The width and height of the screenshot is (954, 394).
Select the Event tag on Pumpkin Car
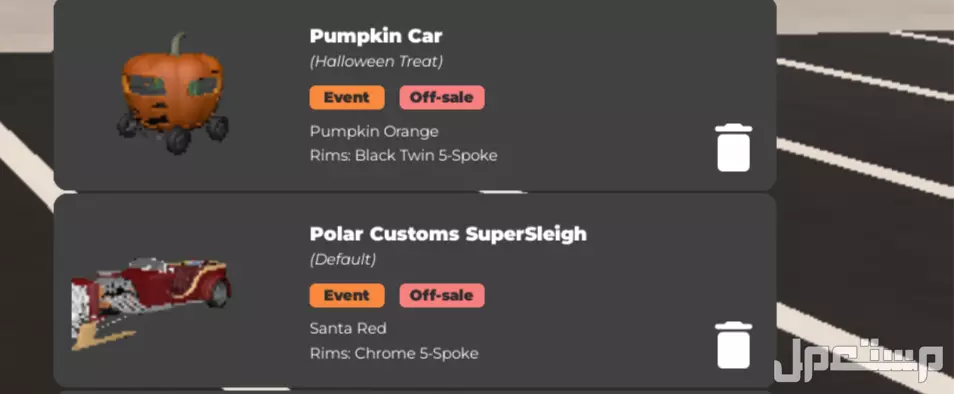(347, 97)
